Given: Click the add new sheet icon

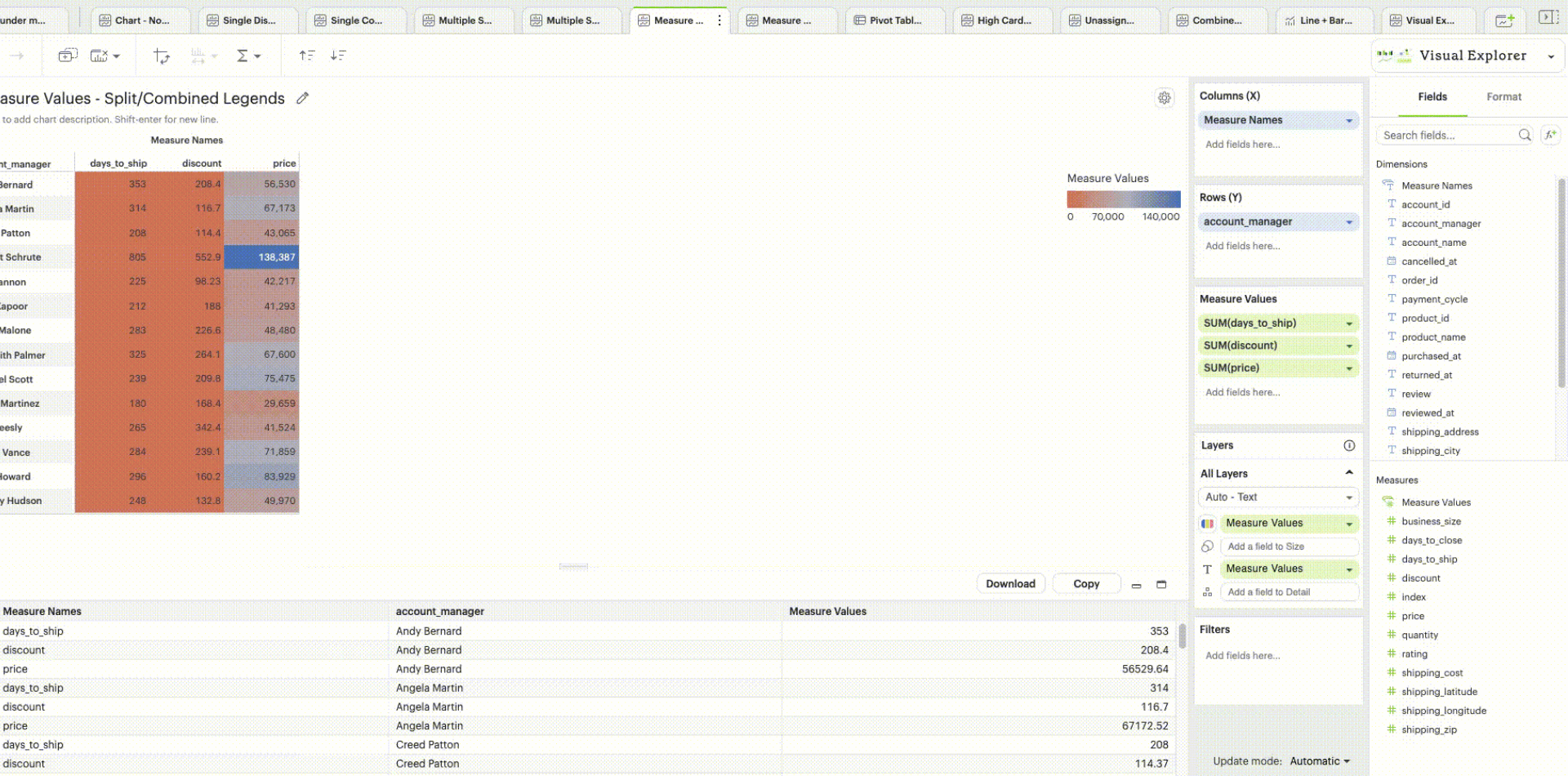Looking at the screenshot, I should (x=1503, y=20).
